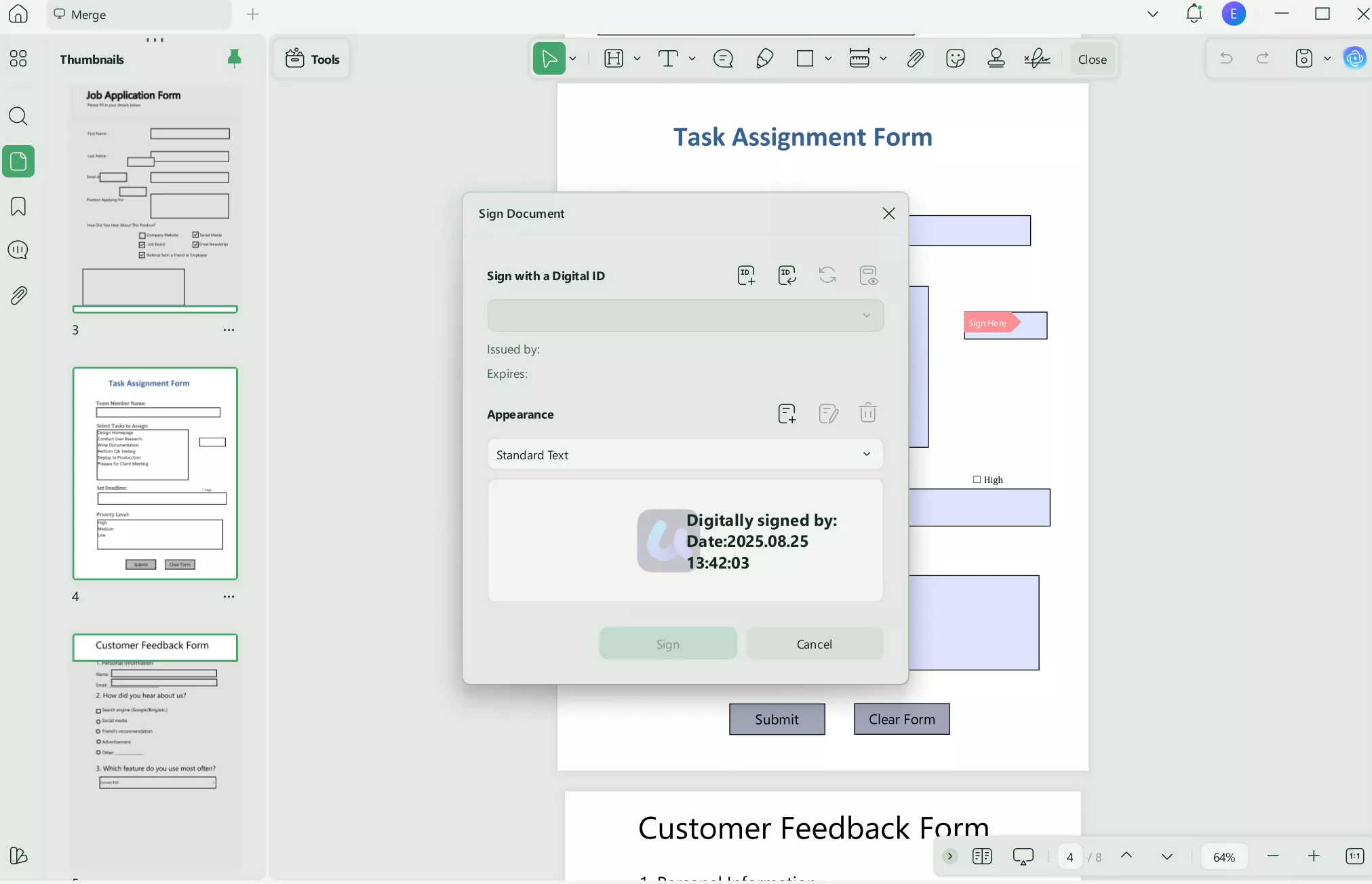Viewport: 1372px width, 884px height.
Task: Pin the Thumbnails panel
Action: point(234,59)
